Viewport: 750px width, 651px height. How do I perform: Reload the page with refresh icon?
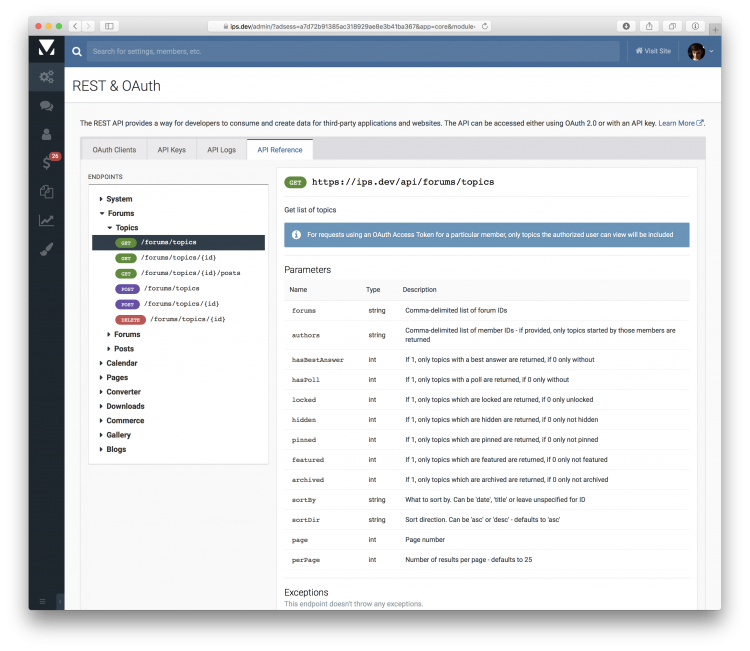pyautogui.click(x=485, y=26)
